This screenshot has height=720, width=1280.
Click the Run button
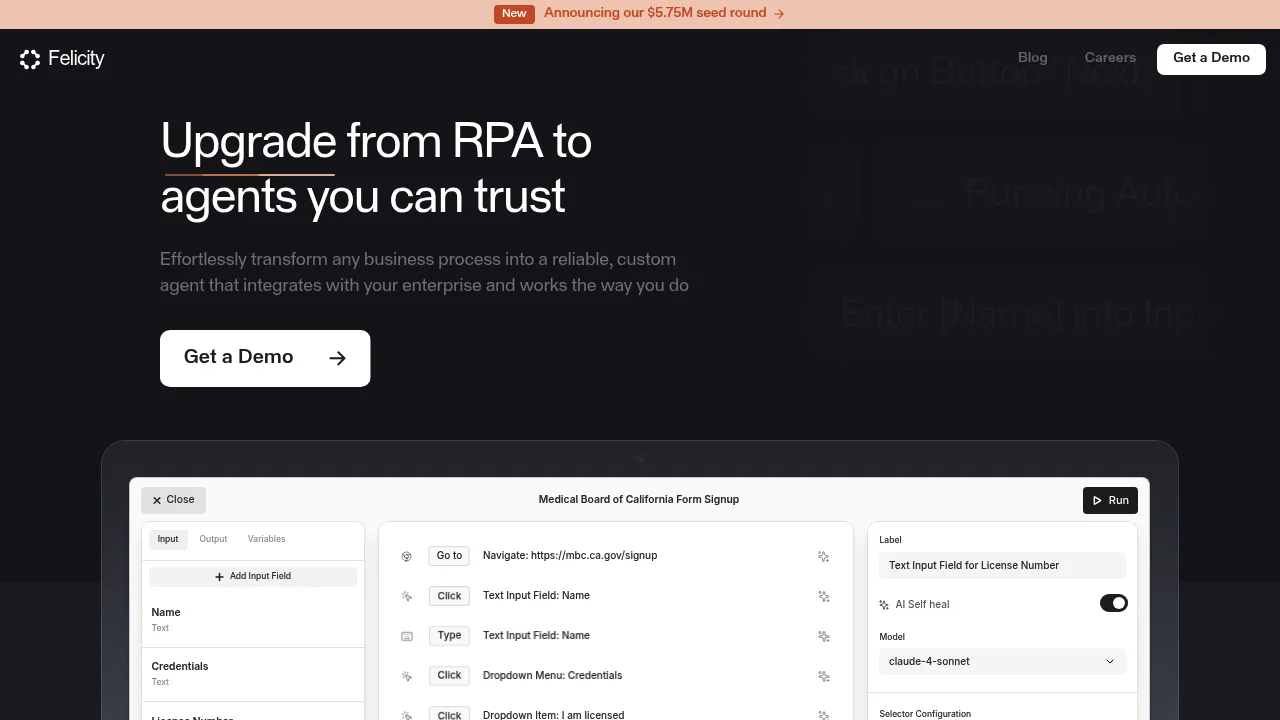tap(1110, 500)
